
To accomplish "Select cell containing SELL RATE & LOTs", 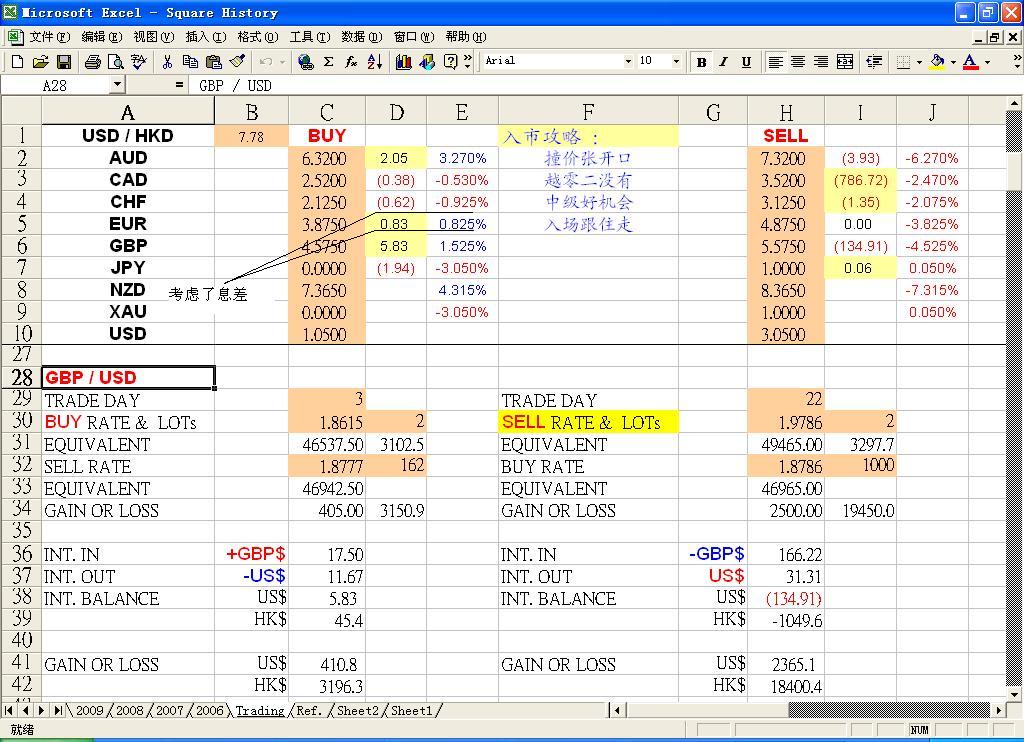I will coord(588,422).
